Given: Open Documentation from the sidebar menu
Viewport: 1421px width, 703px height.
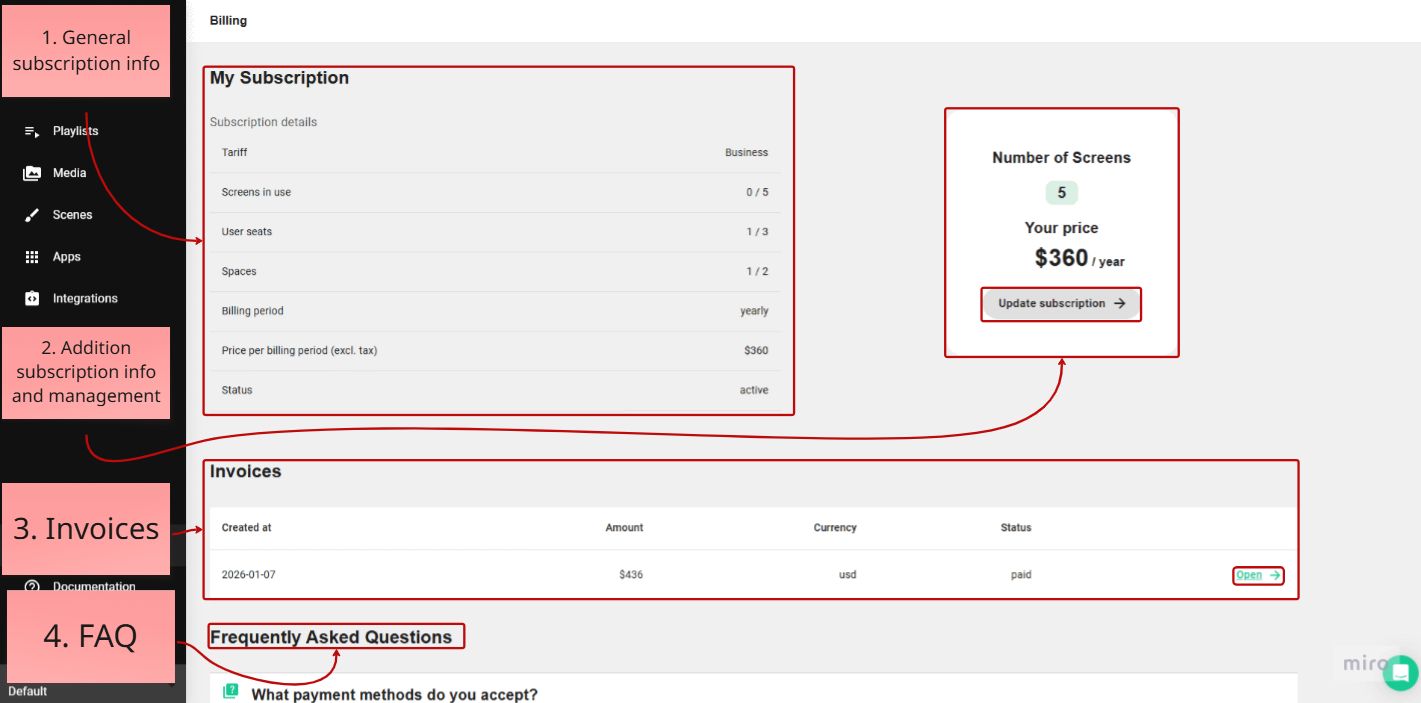Looking at the screenshot, I should (x=94, y=586).
